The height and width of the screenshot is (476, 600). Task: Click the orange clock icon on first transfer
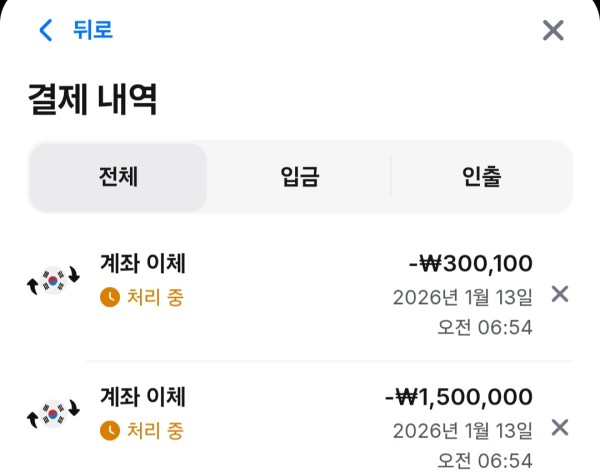pyautogui.click(x=110, y=297)
